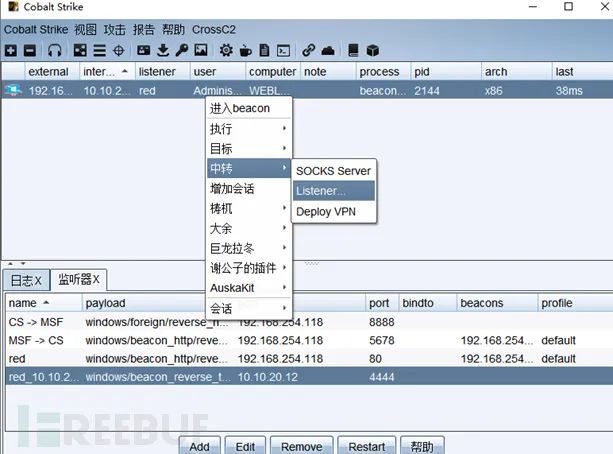Viewport: 613px width, 454px height.
Task: Switch to target table crosshair icon
Action: click(x=118, y=50)
